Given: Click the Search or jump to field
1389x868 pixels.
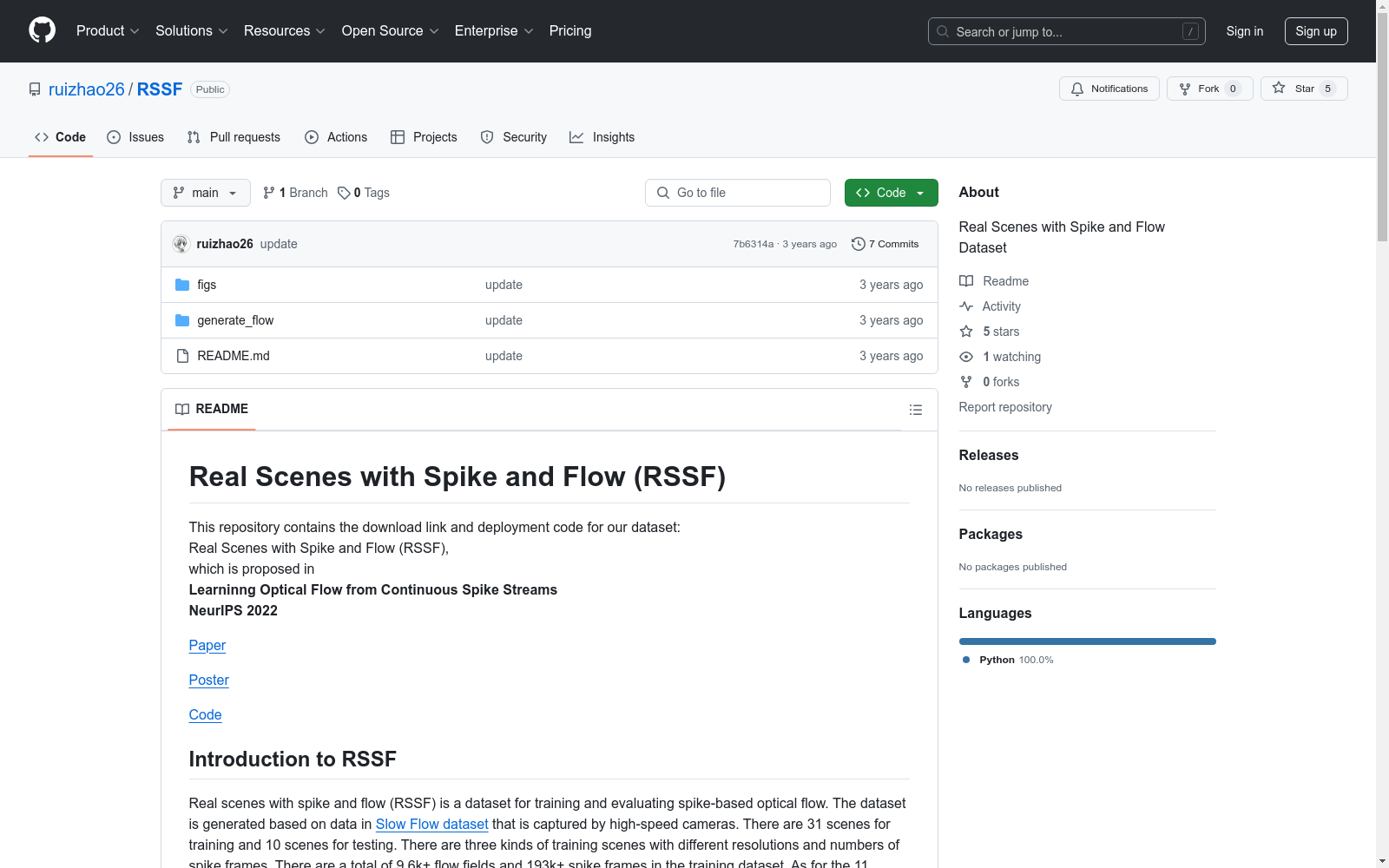Looking at the screenshot, I should pyautogui.click(x=1067, y=31).
